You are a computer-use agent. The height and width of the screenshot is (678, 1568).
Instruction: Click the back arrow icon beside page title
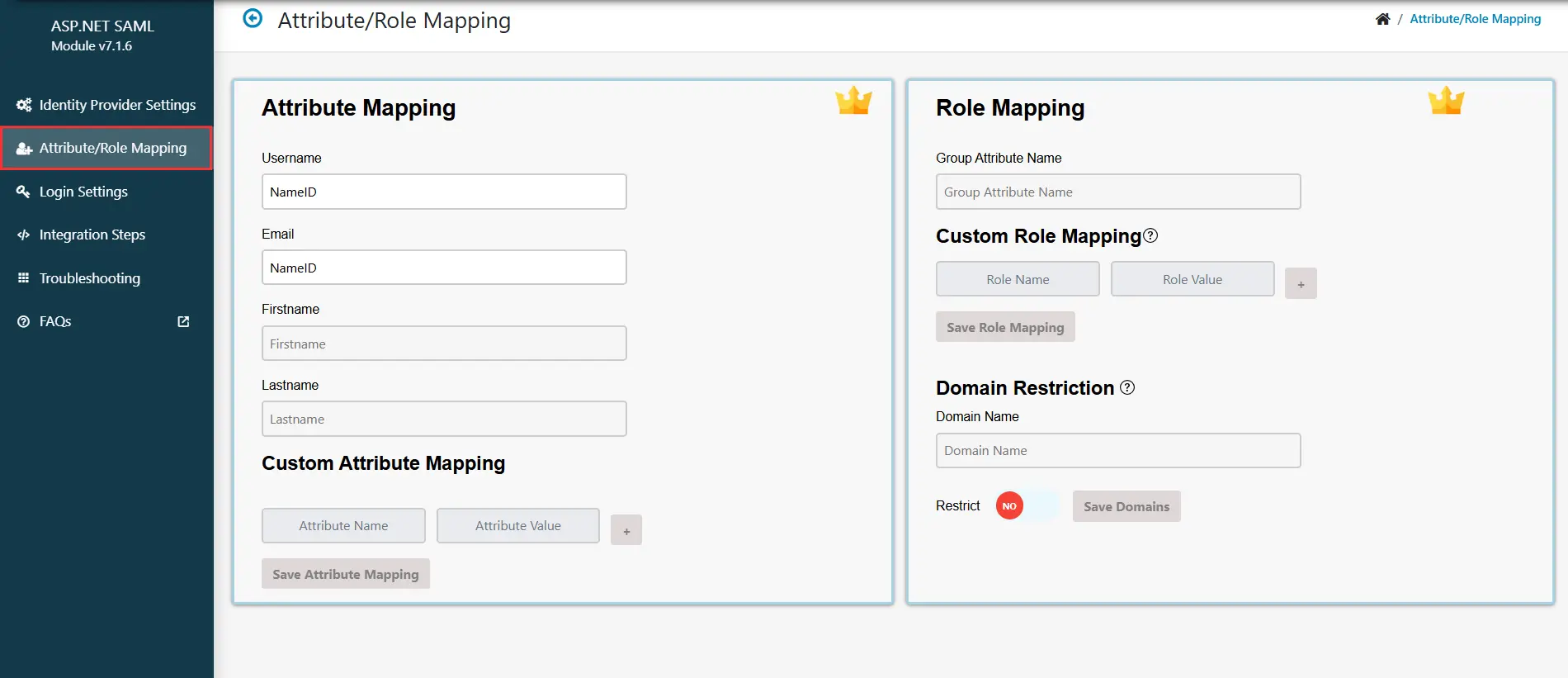click(x=253, y=18)
